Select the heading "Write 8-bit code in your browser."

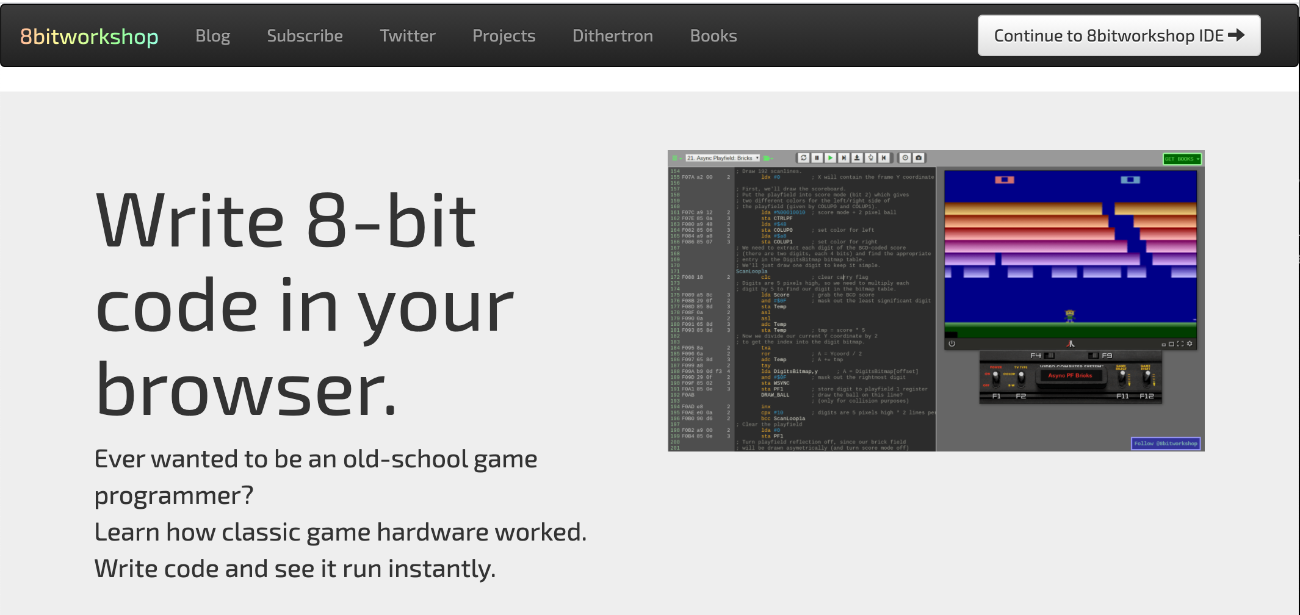pyautogui.click(x=305, y=303)
